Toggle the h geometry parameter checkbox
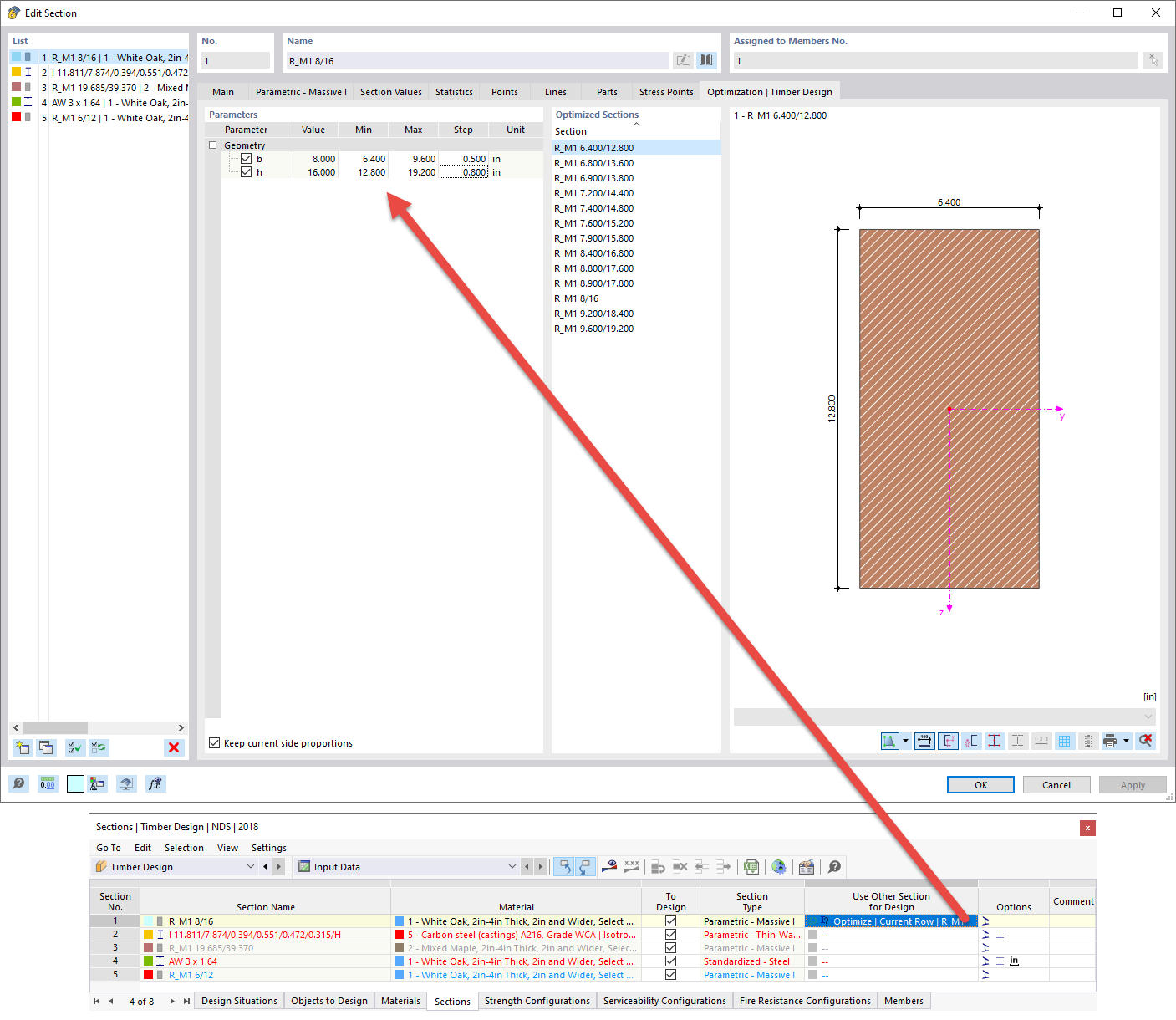 pos(246,172)
